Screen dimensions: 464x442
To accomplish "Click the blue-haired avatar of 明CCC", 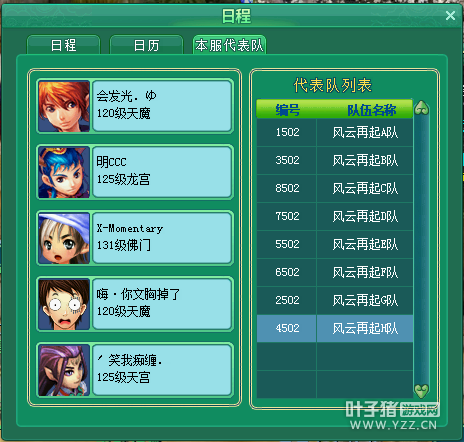I will coord(64,172).
